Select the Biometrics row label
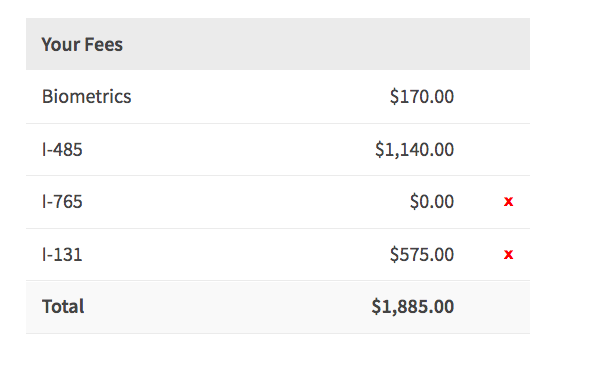594x378 pixels. [x=86, y=96]
